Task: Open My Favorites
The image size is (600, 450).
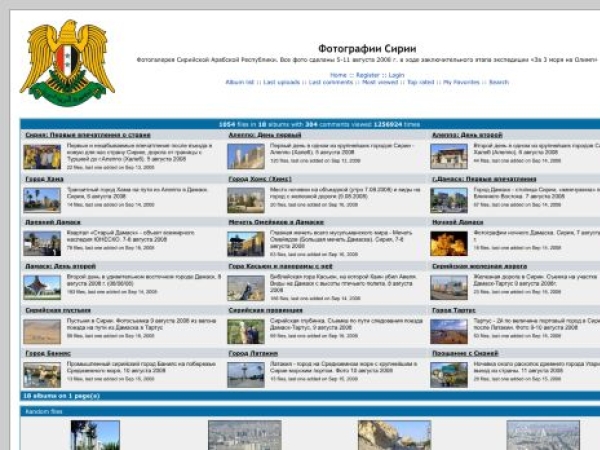Action: pyautogui.click(x=461, y=82)
